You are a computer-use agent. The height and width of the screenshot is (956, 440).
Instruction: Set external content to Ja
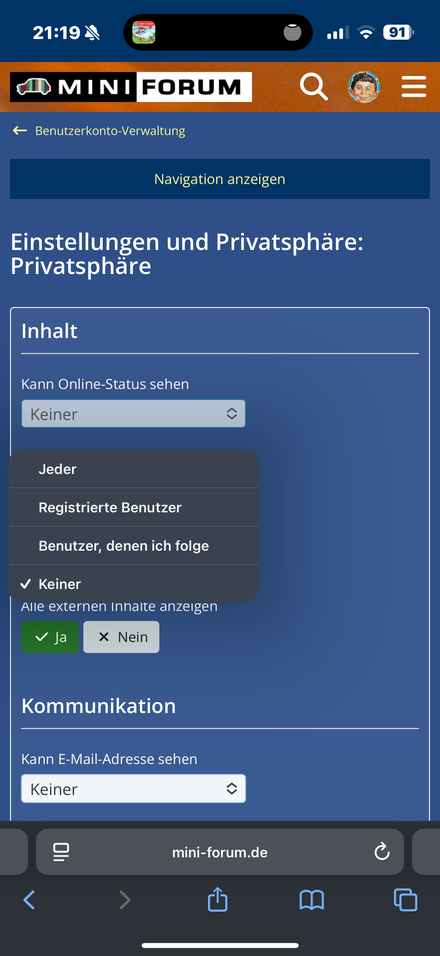pyautogui.click(x=50, y=637)
